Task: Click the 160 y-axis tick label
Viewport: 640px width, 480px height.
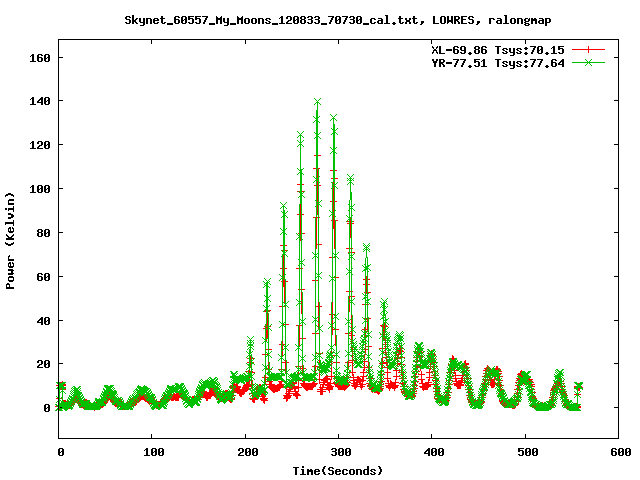Action: point(40,58)
